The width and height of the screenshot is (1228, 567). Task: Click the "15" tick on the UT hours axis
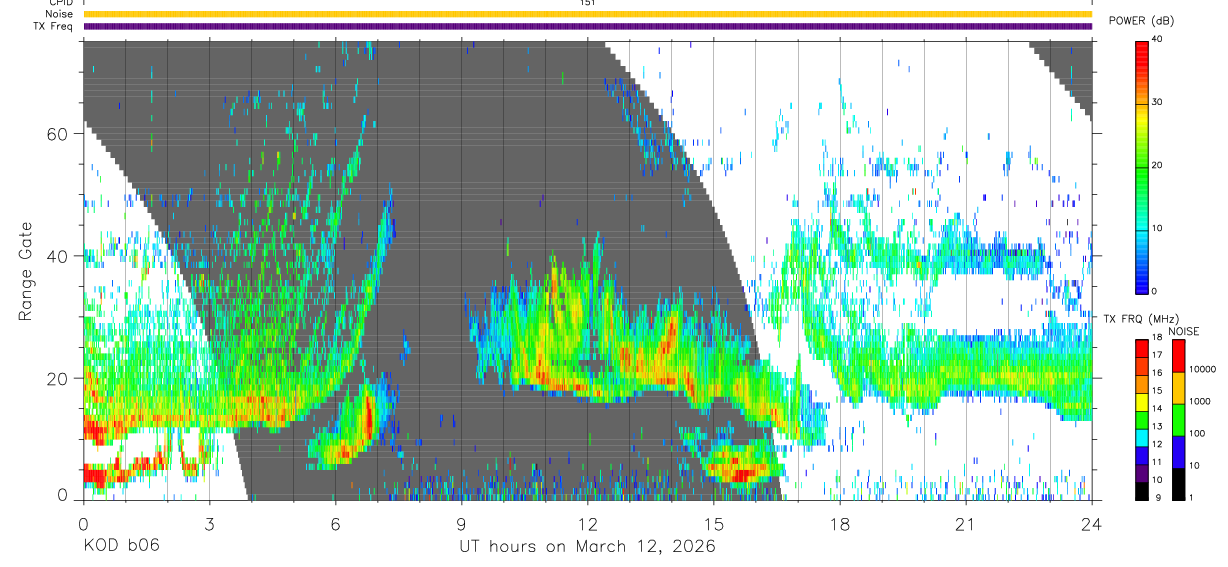714,523
